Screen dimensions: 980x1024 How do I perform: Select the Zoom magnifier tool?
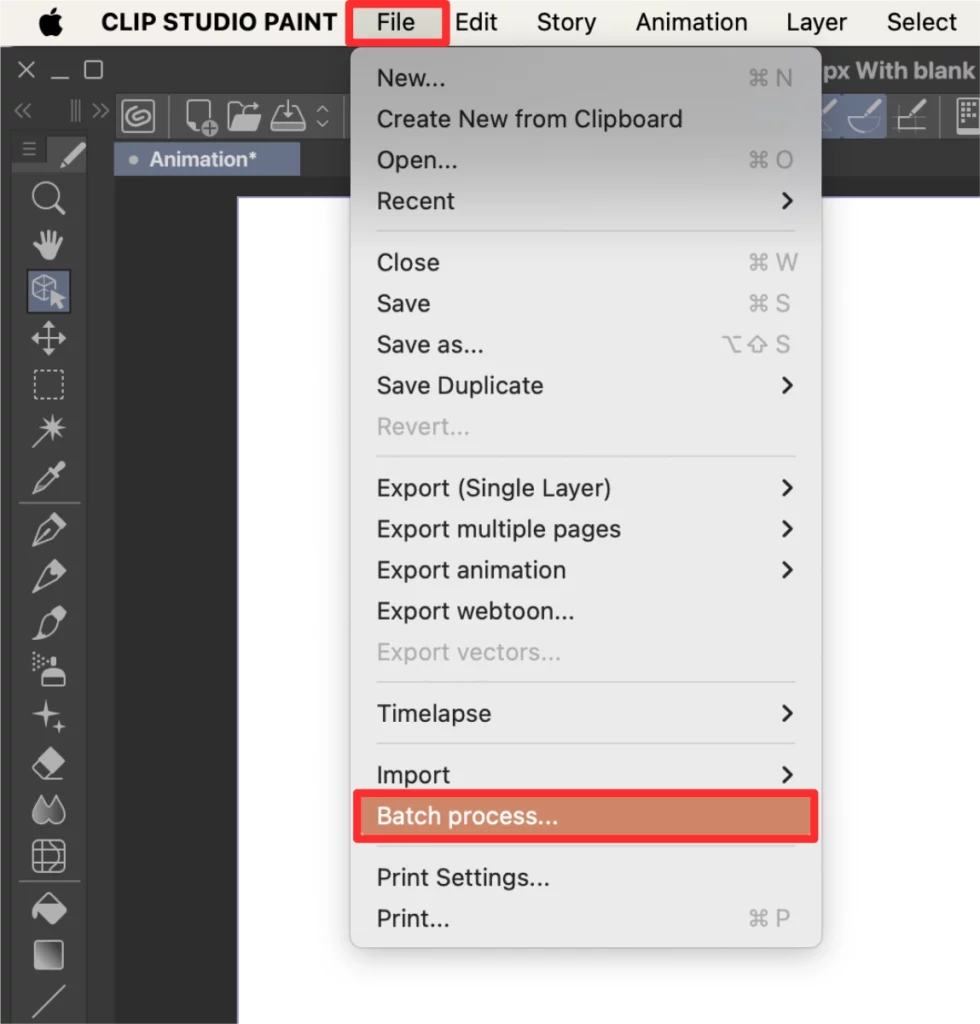pos(48,199)
